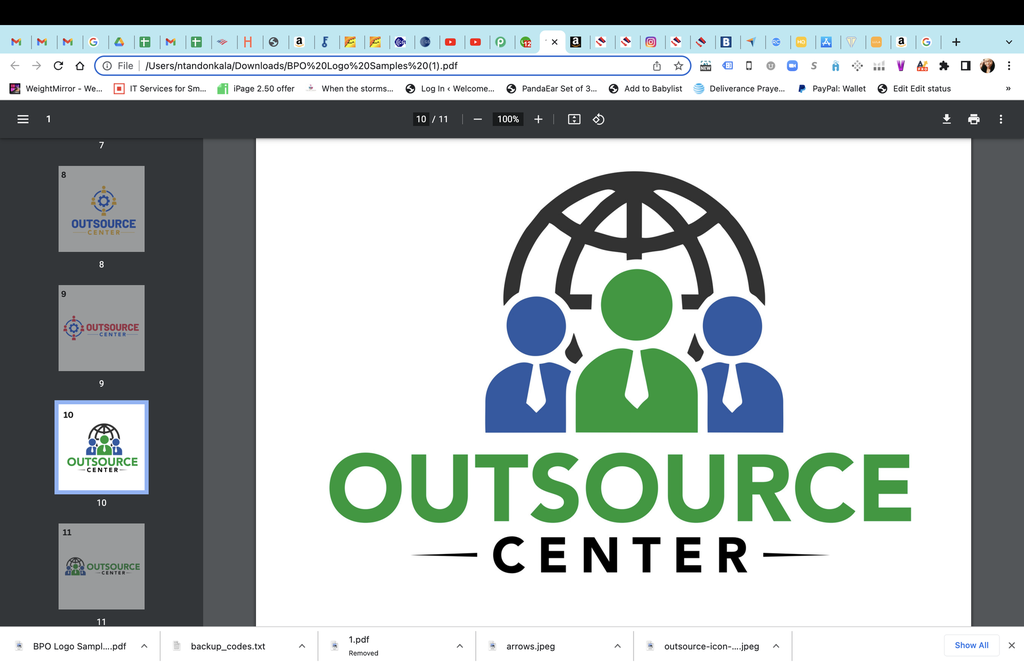Show the hidden bookmarks overflow
Image resolution: width=1024 pixels, height=665 pixels.
[1007, 89]
